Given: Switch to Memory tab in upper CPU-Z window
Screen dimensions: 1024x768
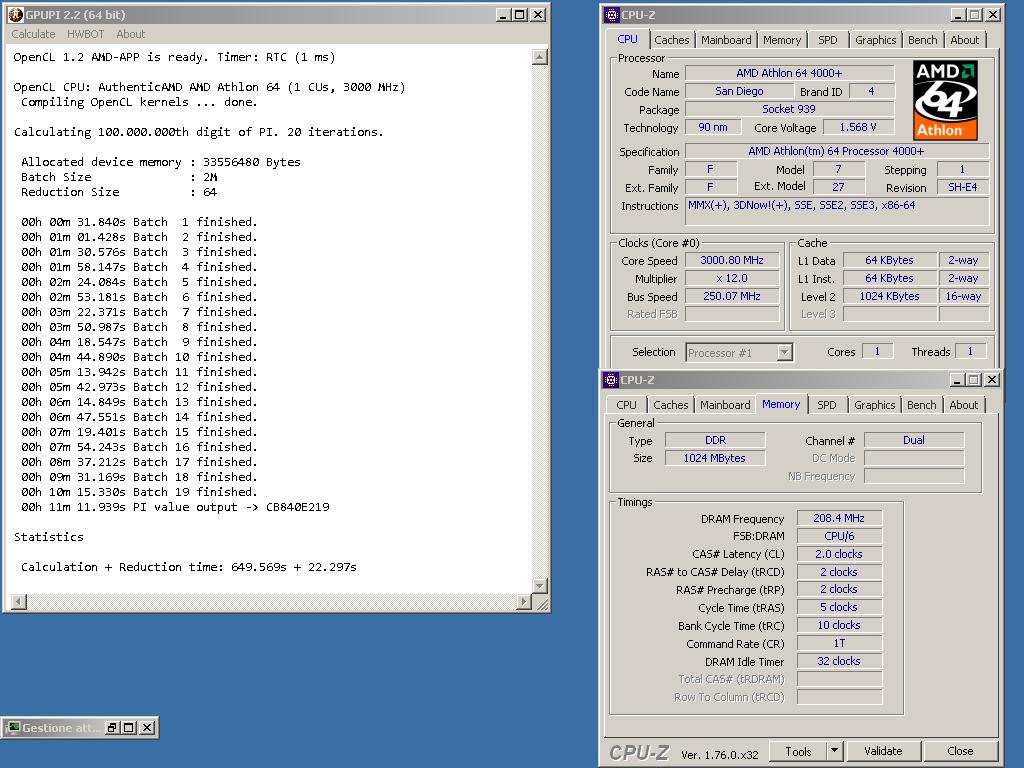Looking at the screenshot, I should tap(782, 40).
